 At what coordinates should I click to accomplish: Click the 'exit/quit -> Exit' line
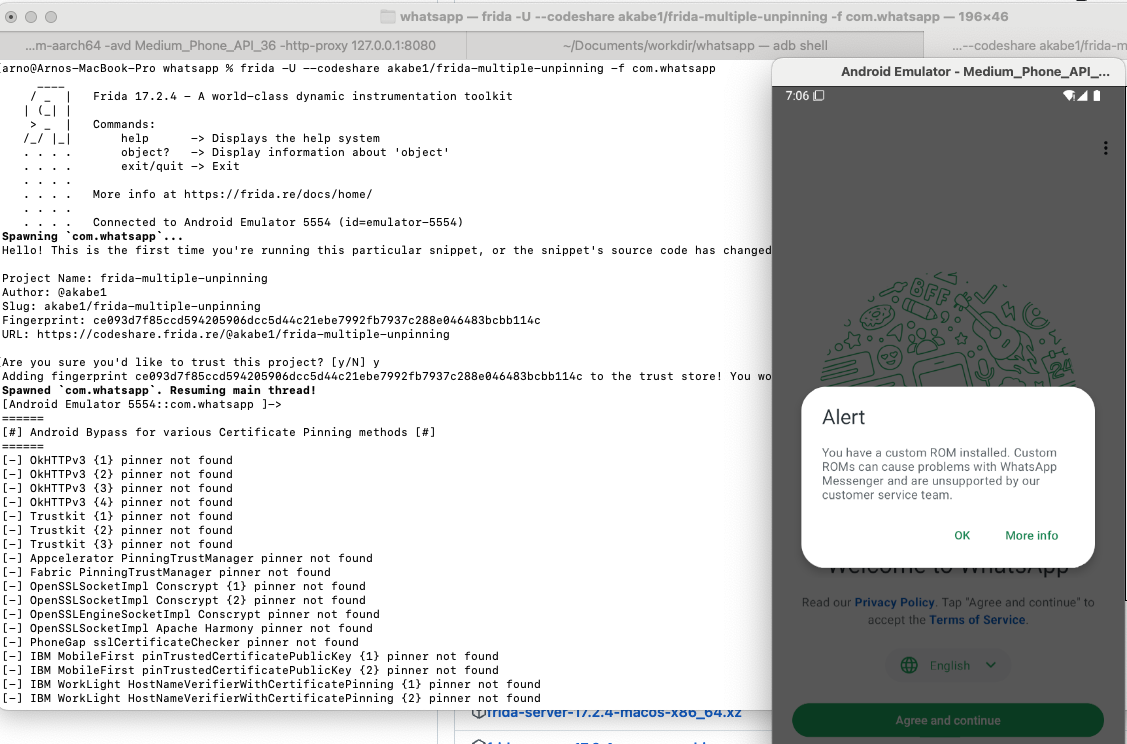point(180,166)
